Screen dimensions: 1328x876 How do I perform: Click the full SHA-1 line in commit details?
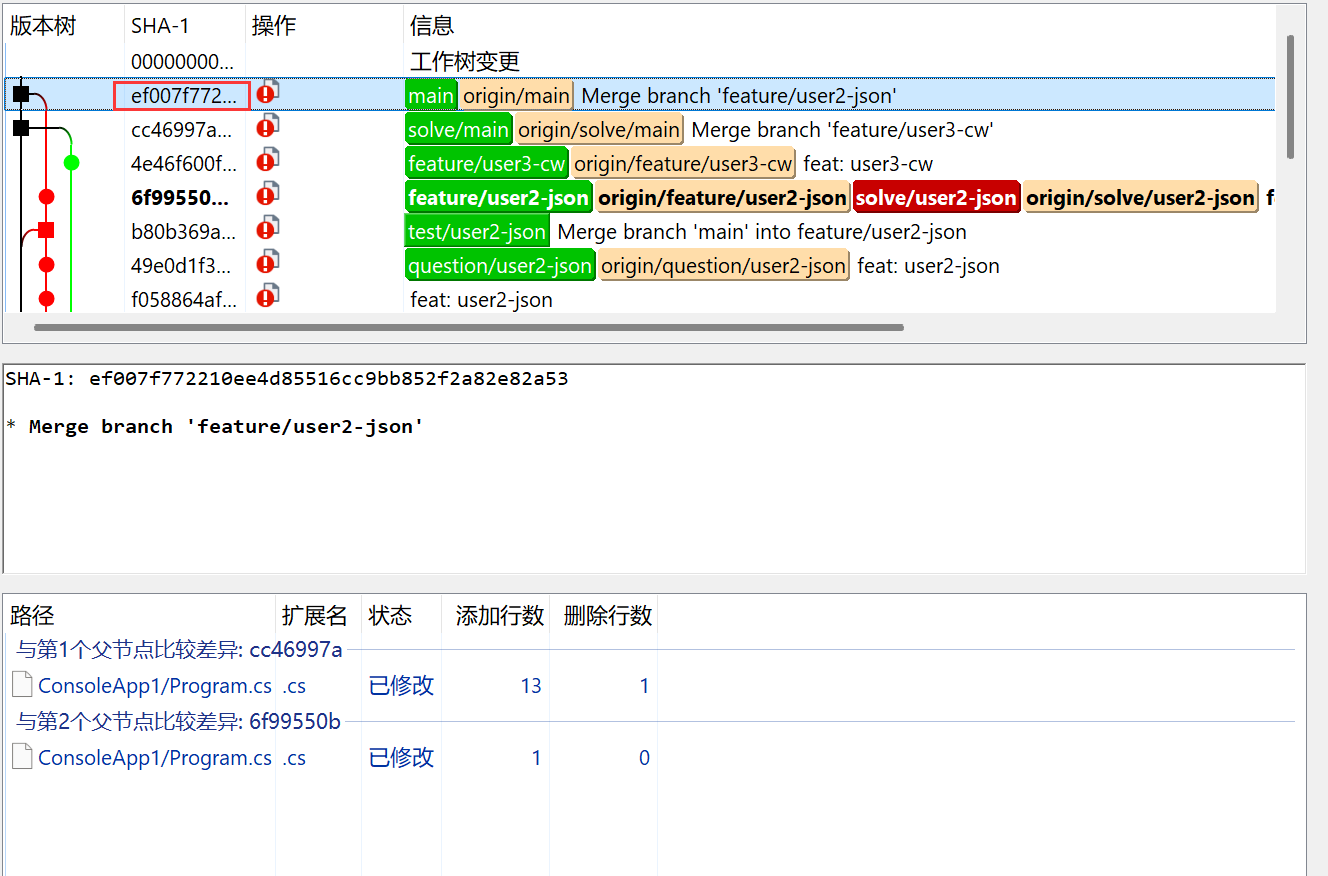pos(286,379)
